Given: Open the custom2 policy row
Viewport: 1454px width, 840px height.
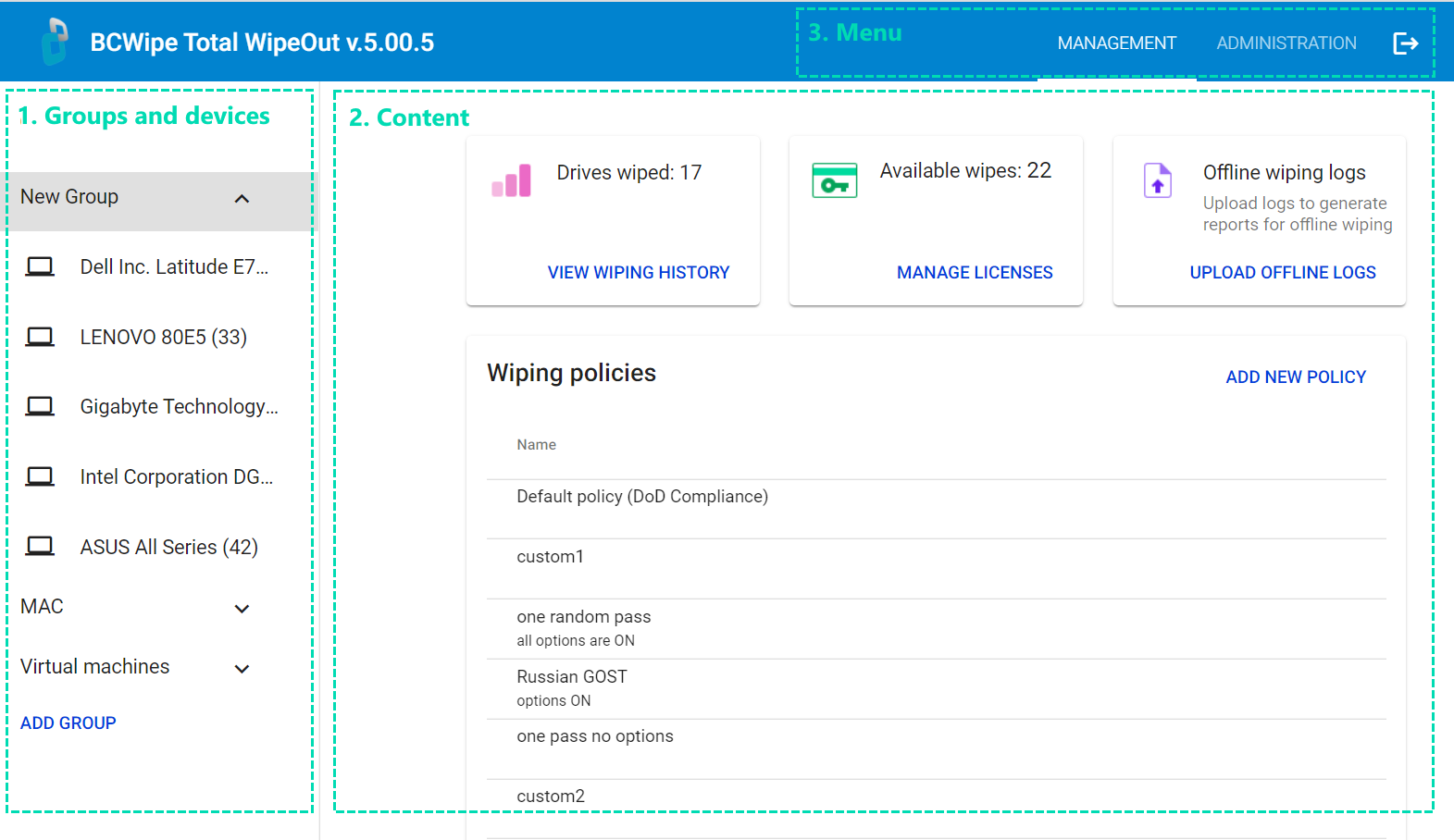Looking at the screenshot, I should click(x=937, y=809).
